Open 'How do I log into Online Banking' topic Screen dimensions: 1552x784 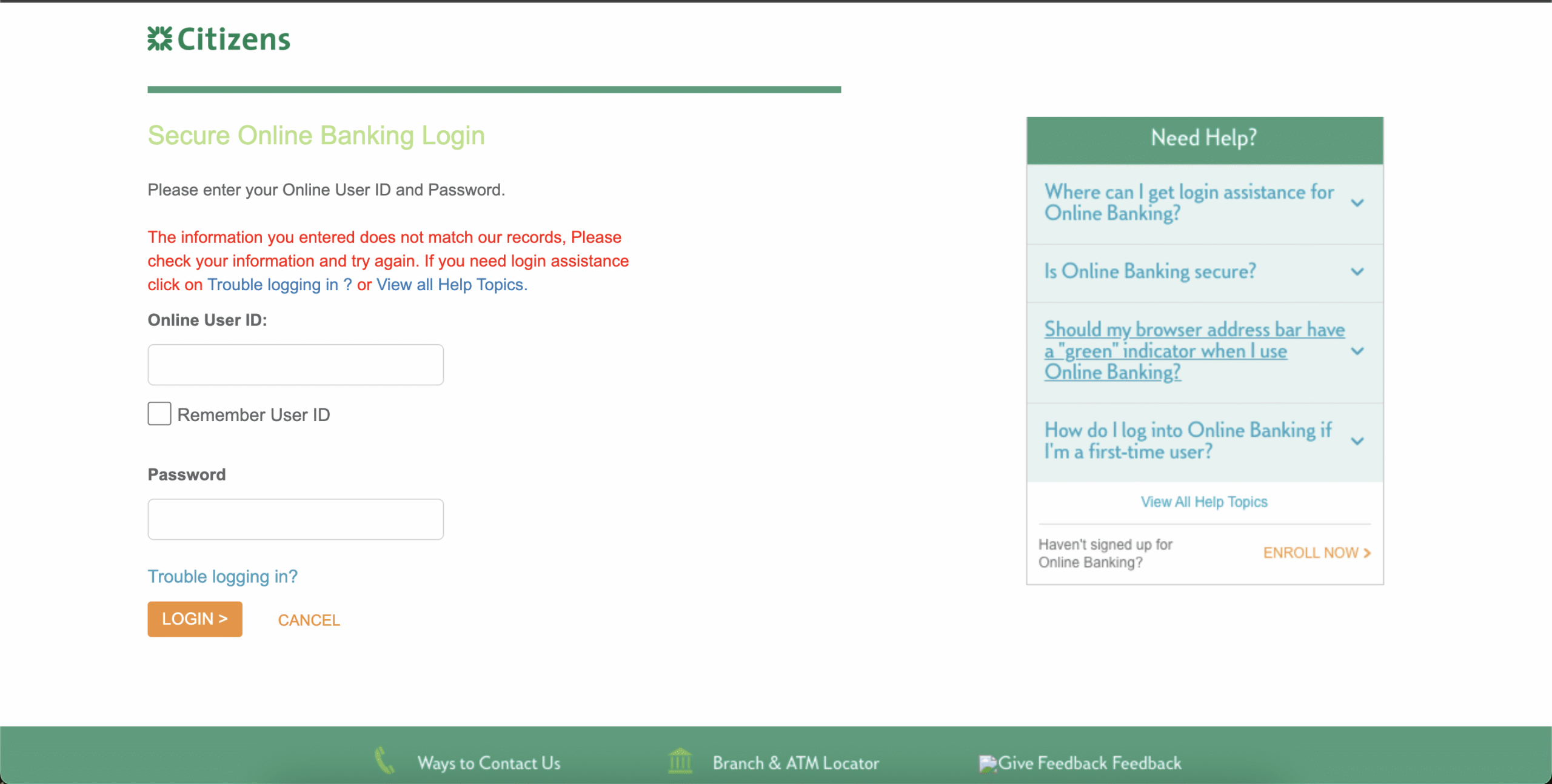(x=1188, y=440)
